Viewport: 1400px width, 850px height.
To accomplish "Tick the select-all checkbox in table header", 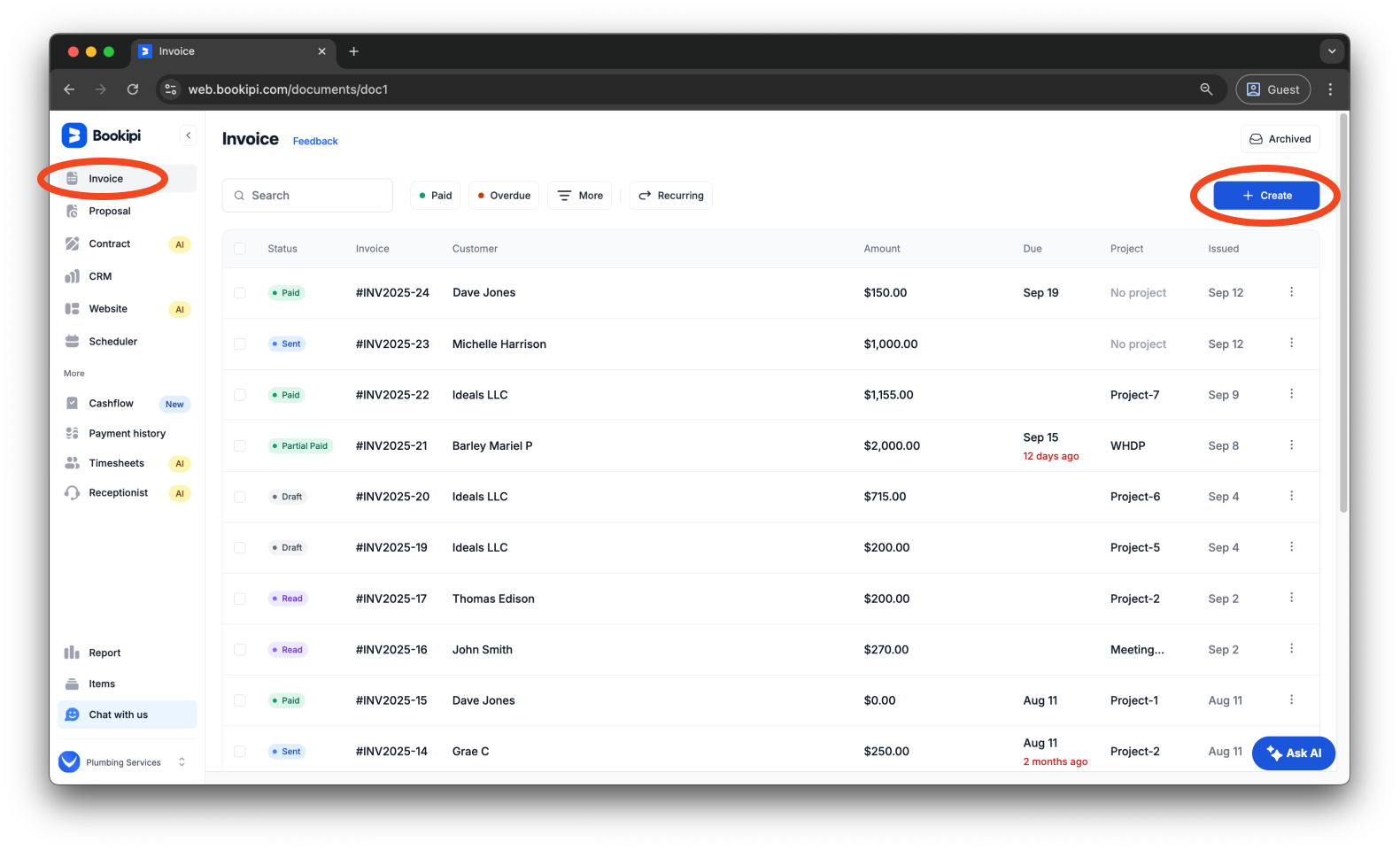I will [240, 249].
